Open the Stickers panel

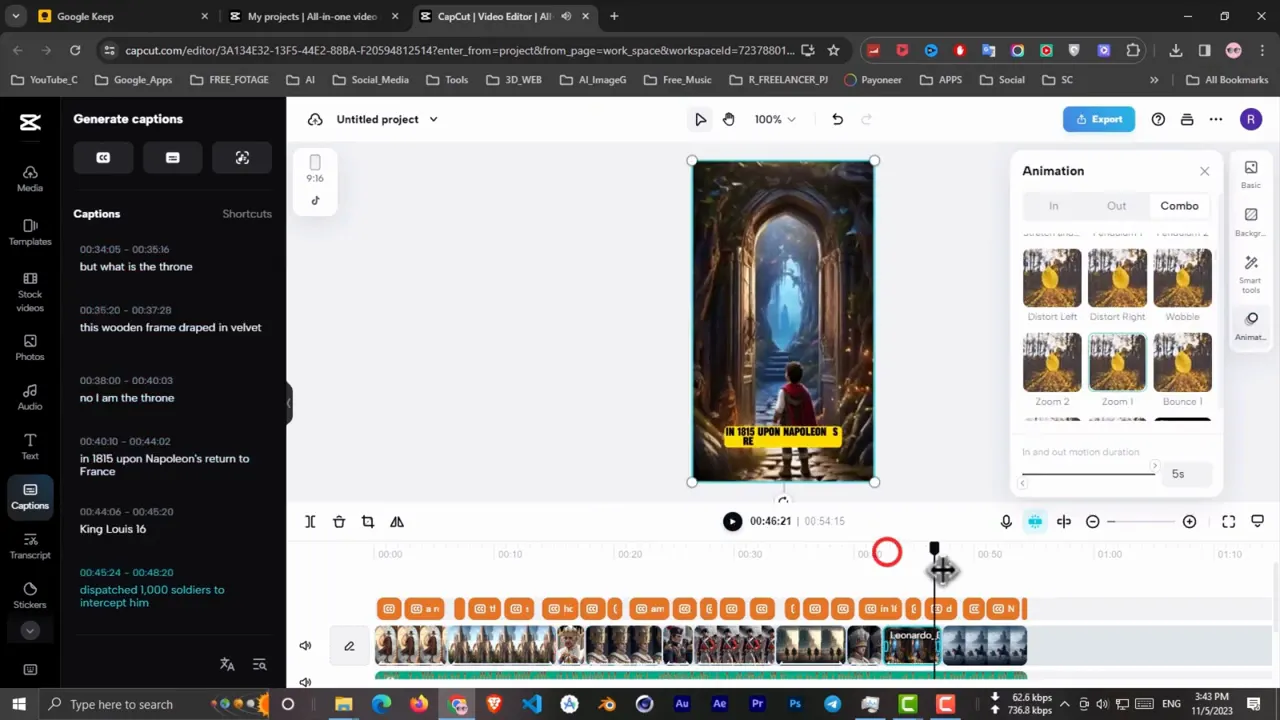30,596
